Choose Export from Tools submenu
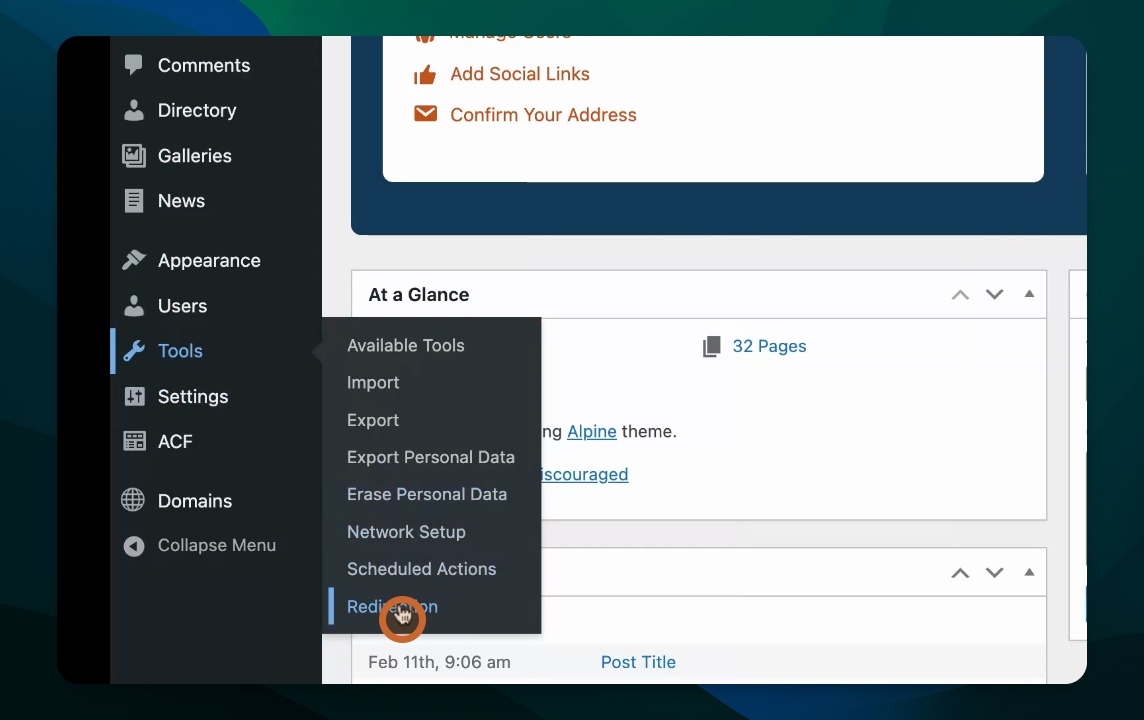1144x720 pixels. (x=373, y=420)
